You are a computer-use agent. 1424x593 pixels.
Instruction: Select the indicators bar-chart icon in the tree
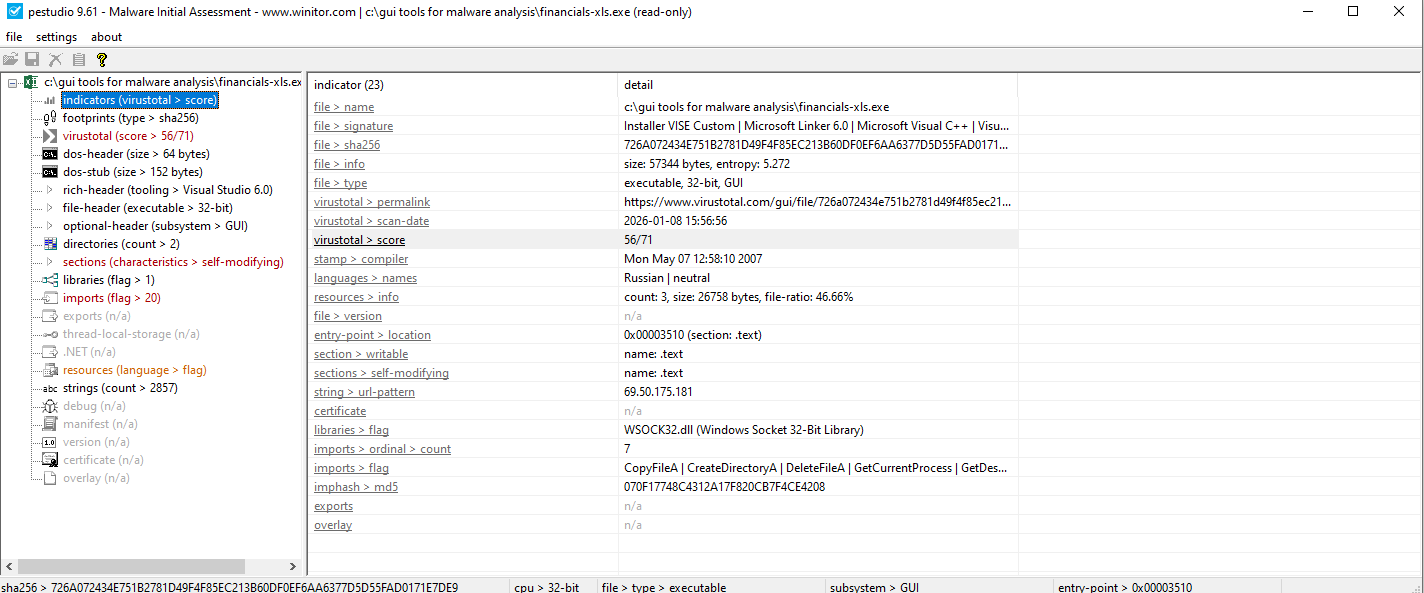pos(48,99)
